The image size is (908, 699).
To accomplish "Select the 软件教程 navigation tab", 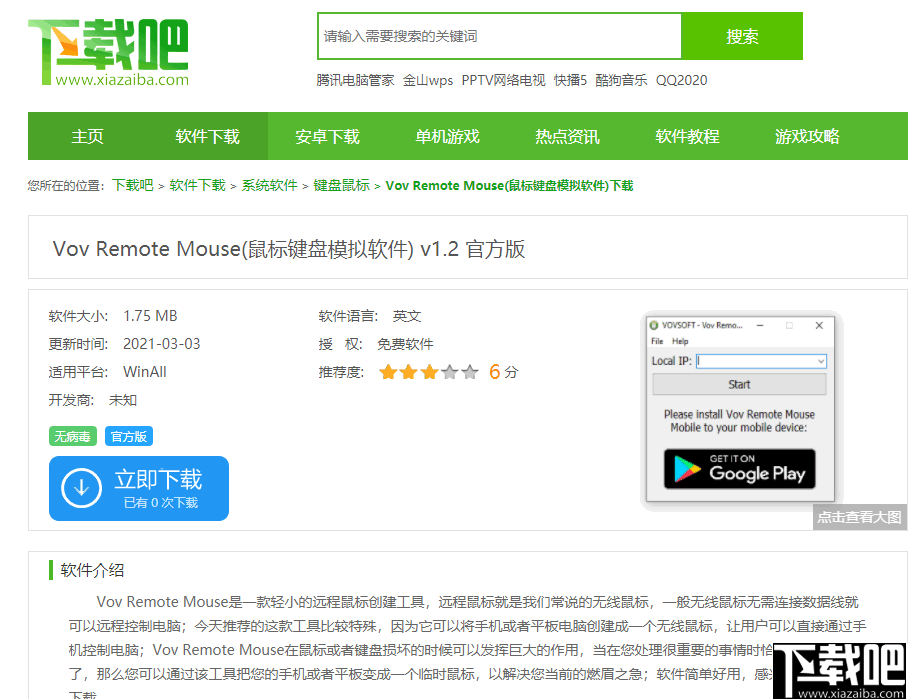I will (x=687, y=136).
